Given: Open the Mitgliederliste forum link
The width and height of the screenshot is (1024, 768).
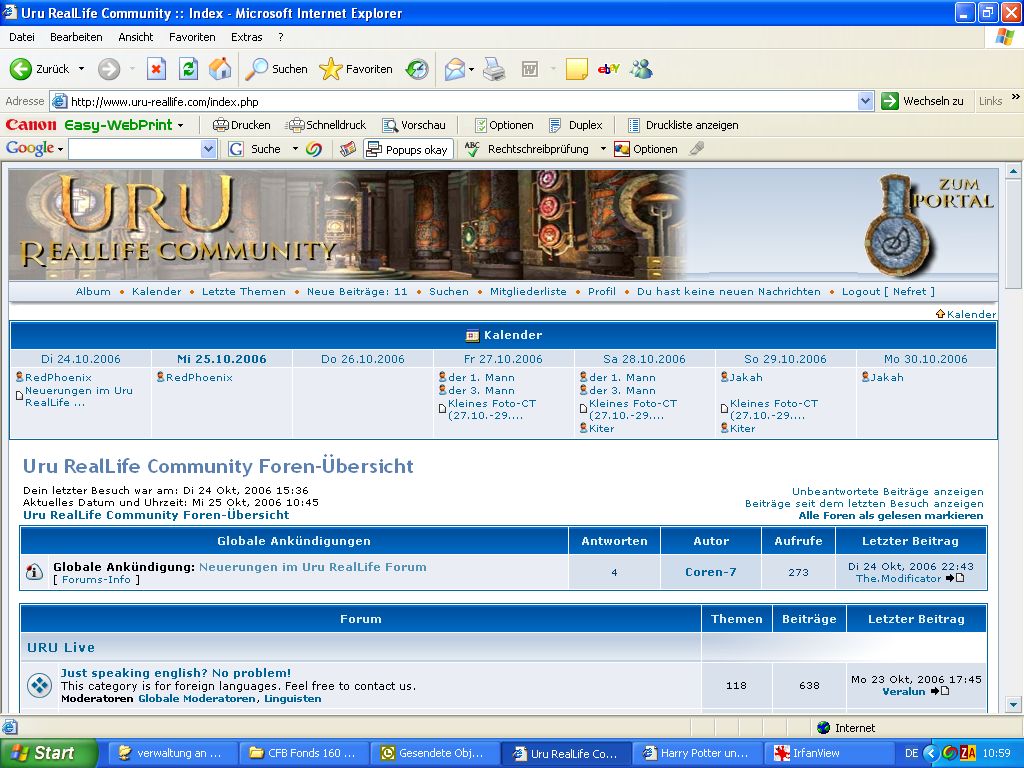Looking at the screenshot, I should pyautogui.click(x=528, y=292).
